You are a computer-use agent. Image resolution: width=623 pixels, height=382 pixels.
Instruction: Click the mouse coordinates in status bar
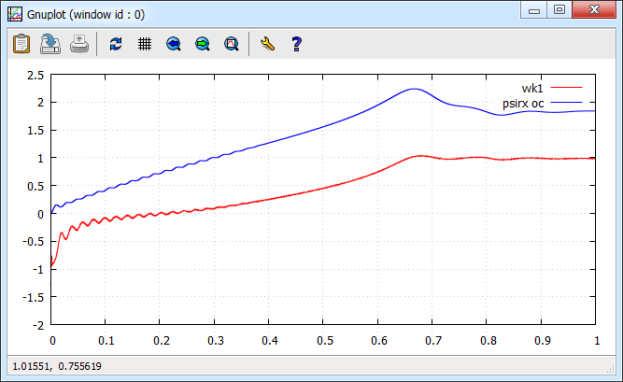point(57,366)
